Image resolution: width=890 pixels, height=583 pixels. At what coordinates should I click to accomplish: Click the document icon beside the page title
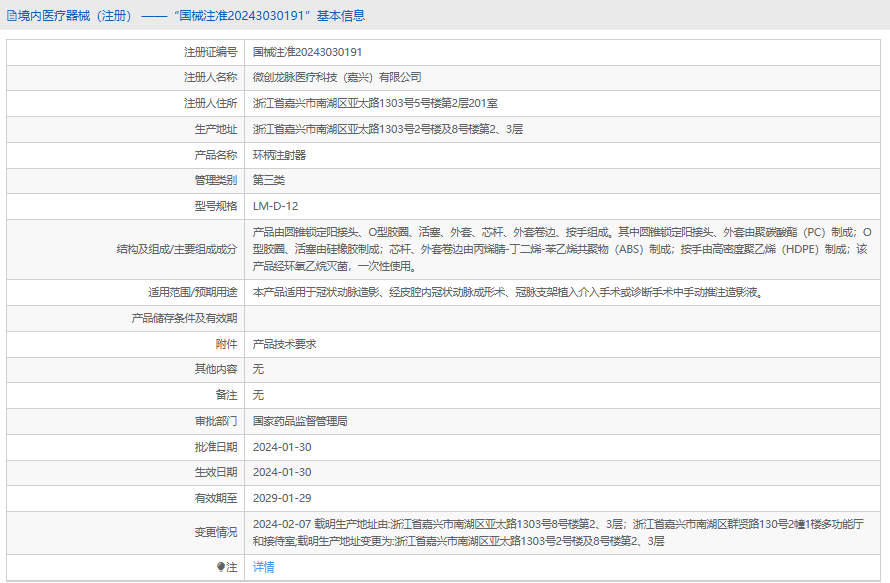(x=11, y=16)
